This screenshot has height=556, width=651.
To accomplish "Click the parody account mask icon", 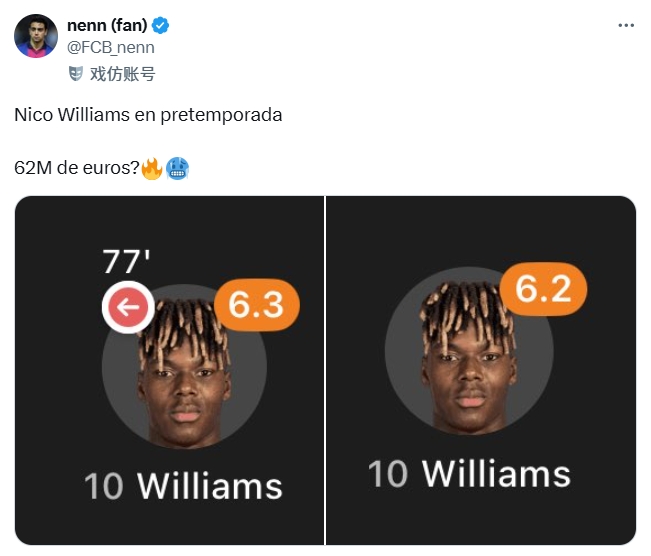I will click(x=75, y=73).
